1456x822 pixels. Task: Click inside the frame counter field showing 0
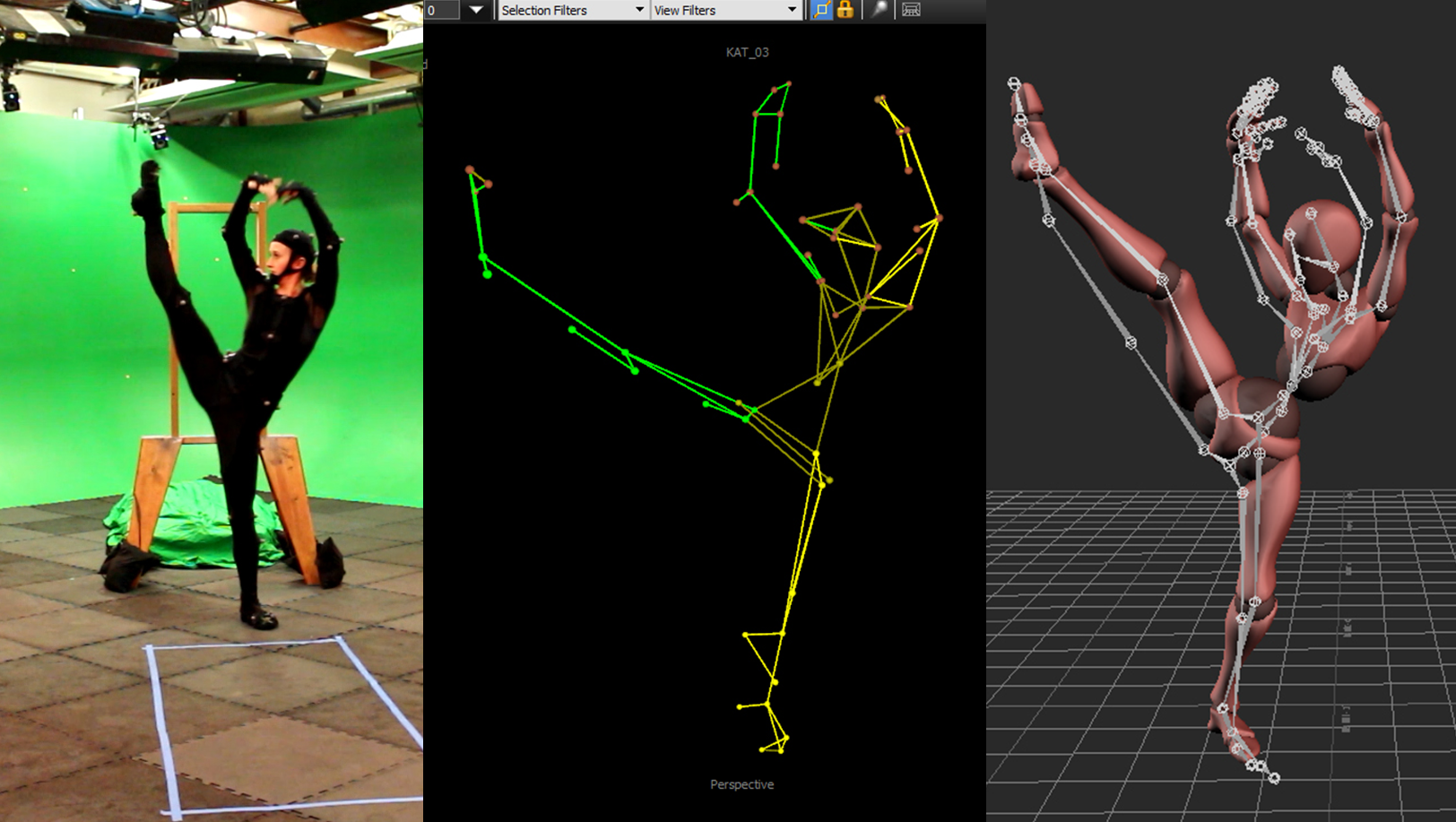coord(444,10)
